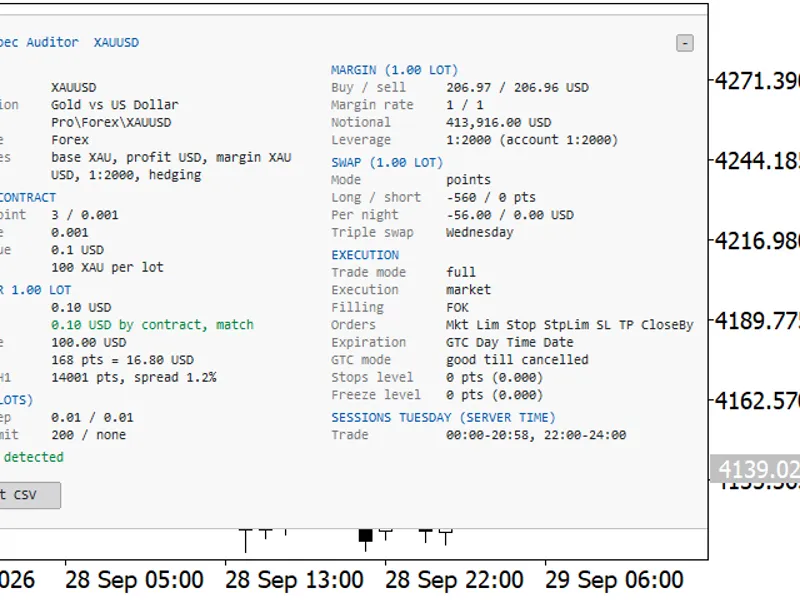This screenshot has height=600, width=800.
Task: Click the MARGIN (1.00 LOT) section heading
Action: tap(394, 70)
